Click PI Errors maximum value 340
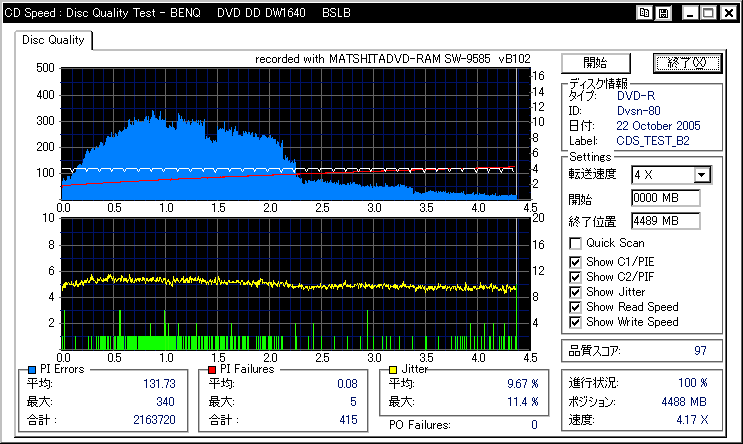 [x=165, y=402]
